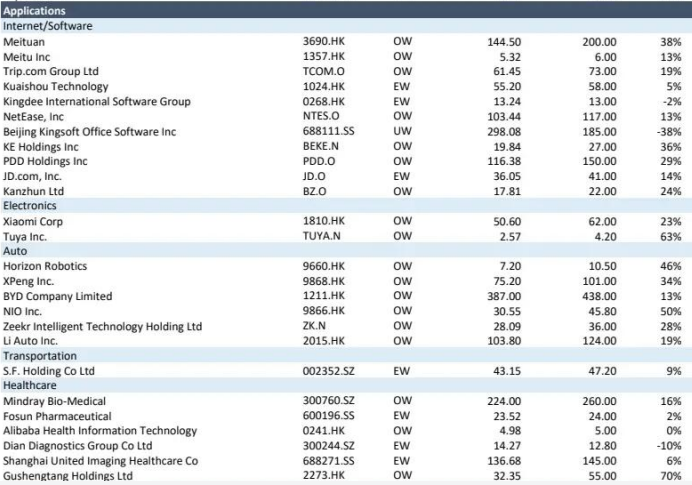This screenshot has width=692, height=485.
Task: Click Dian Diagnostics Group Co Ltd
Action: pos(77,446)
